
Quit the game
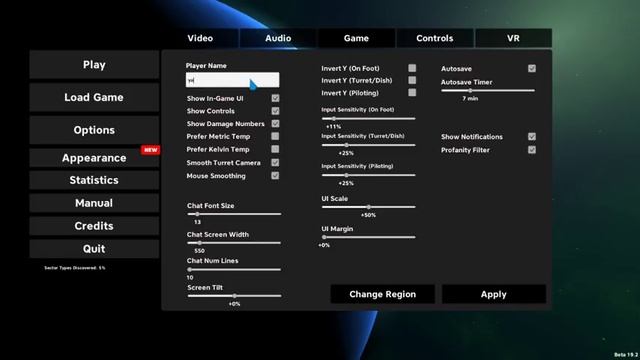(x=94, y=249)
